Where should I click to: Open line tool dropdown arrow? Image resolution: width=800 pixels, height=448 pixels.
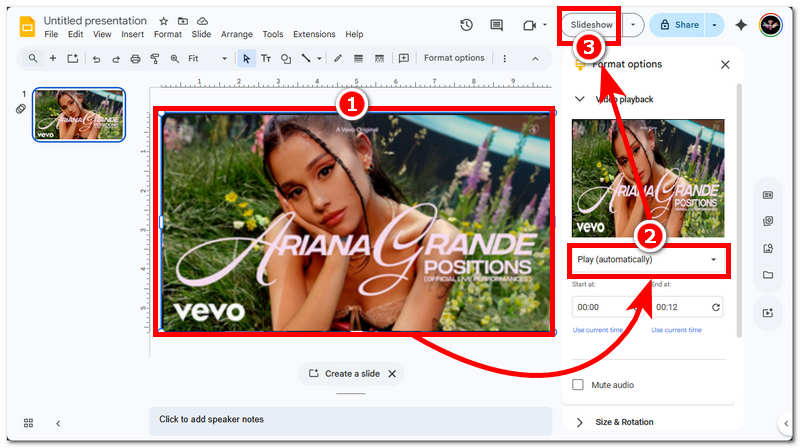pos(319,59)
